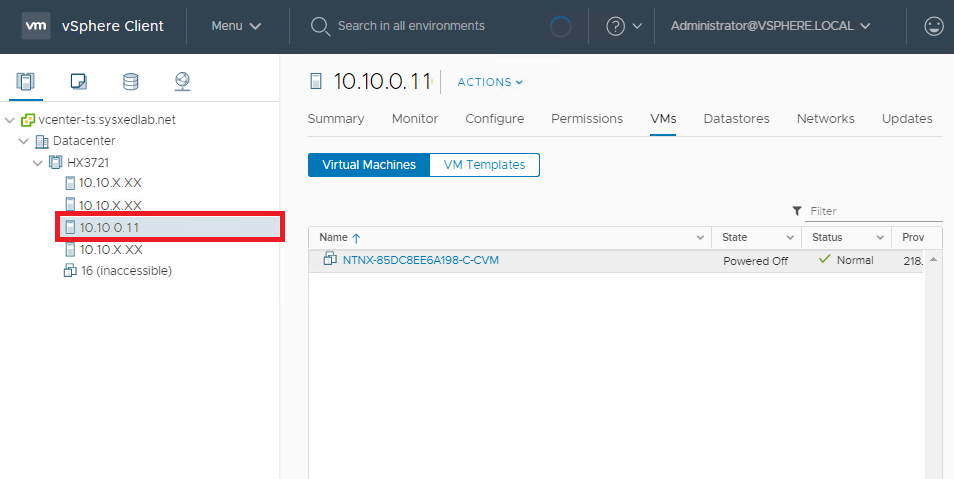The image size is (954, 479).
Task: Sort by the Name column header
Action: click(x=333, y=237)
